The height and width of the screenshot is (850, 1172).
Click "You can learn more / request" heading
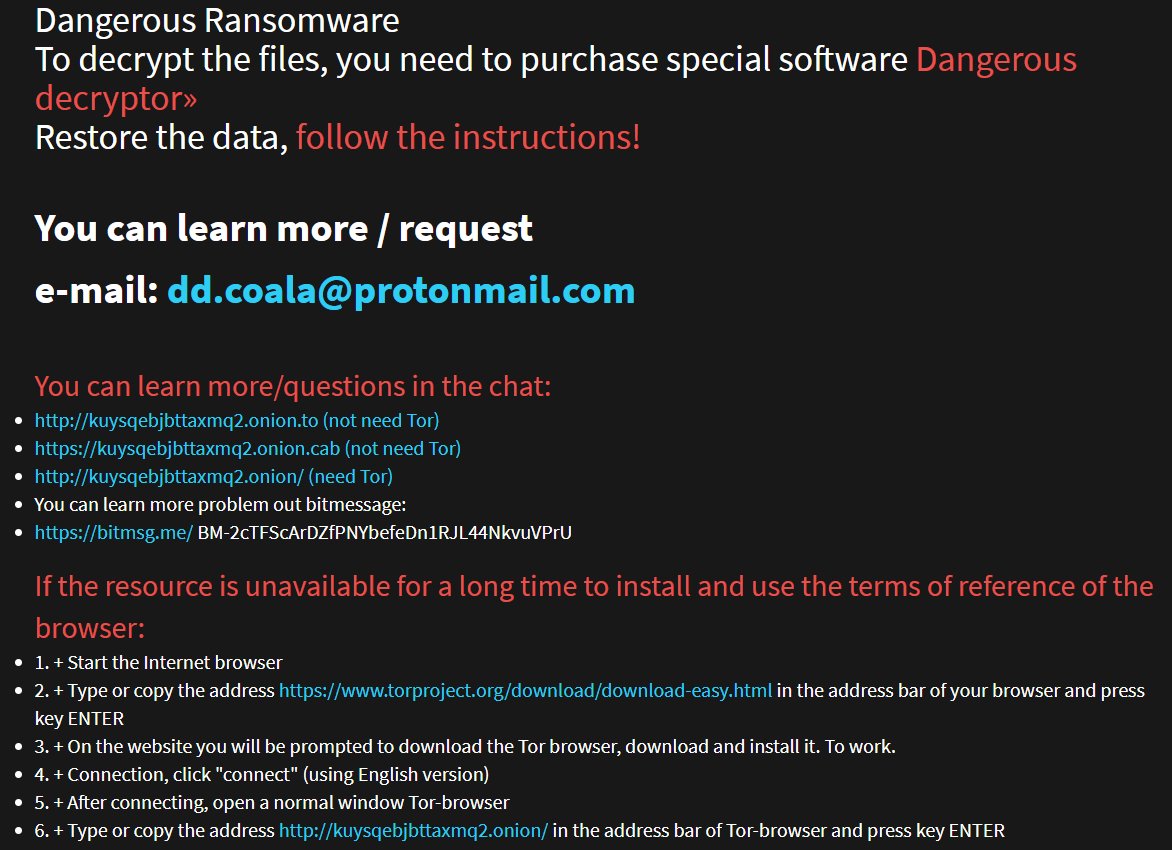[283, 228]
